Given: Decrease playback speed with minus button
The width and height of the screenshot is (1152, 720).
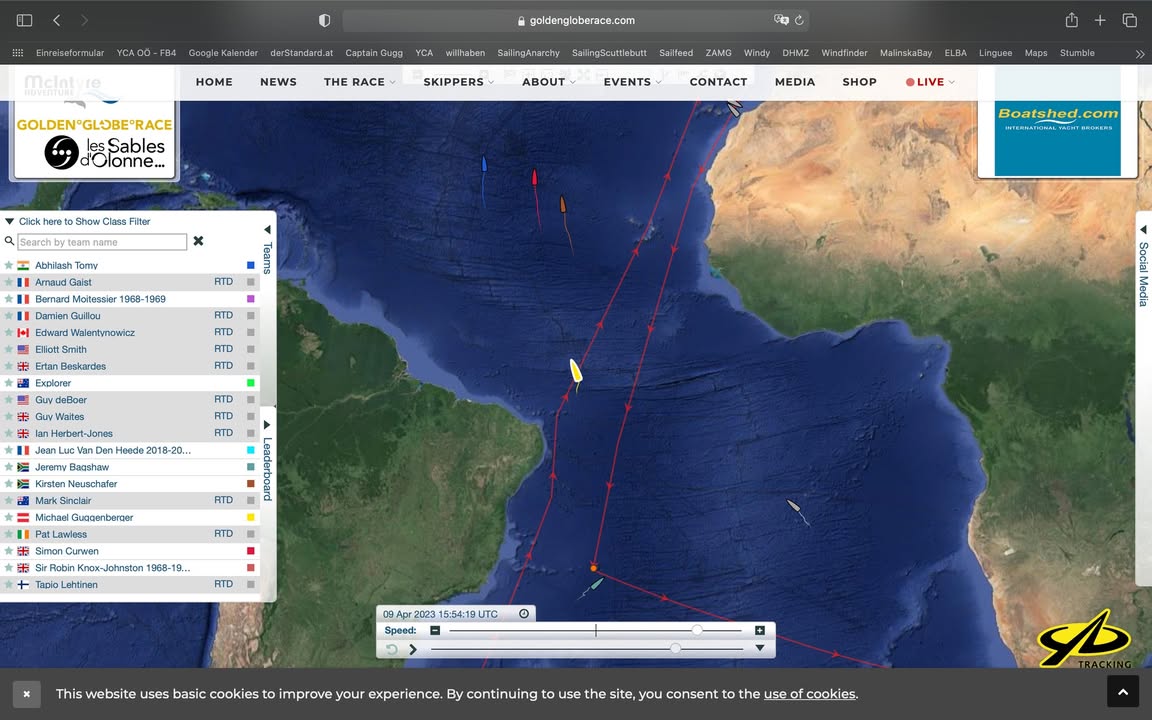Looking at the screenshot, I should coord(435,630).
